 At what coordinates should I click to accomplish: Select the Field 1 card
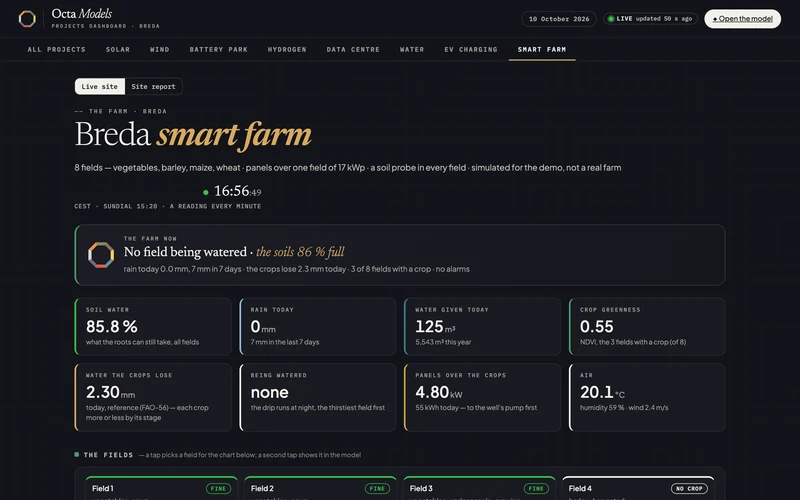pyautogui.click(x=161, y=488)
